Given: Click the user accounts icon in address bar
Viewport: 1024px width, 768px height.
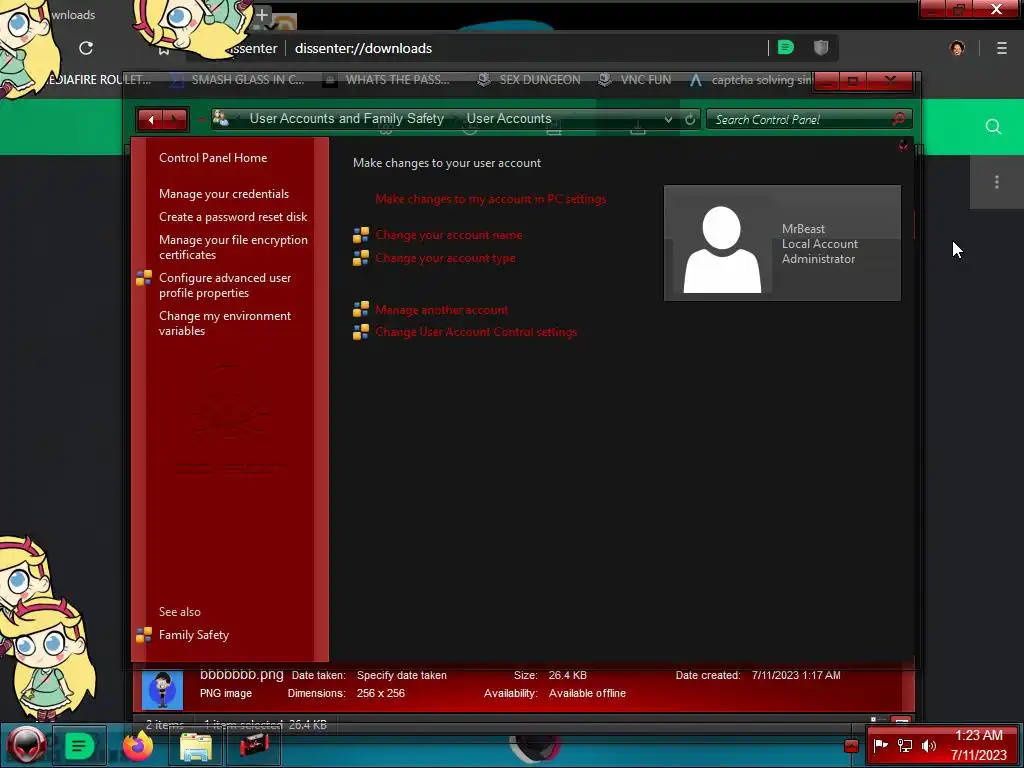Looking at the screenshot, I should [x=221, y=119].
